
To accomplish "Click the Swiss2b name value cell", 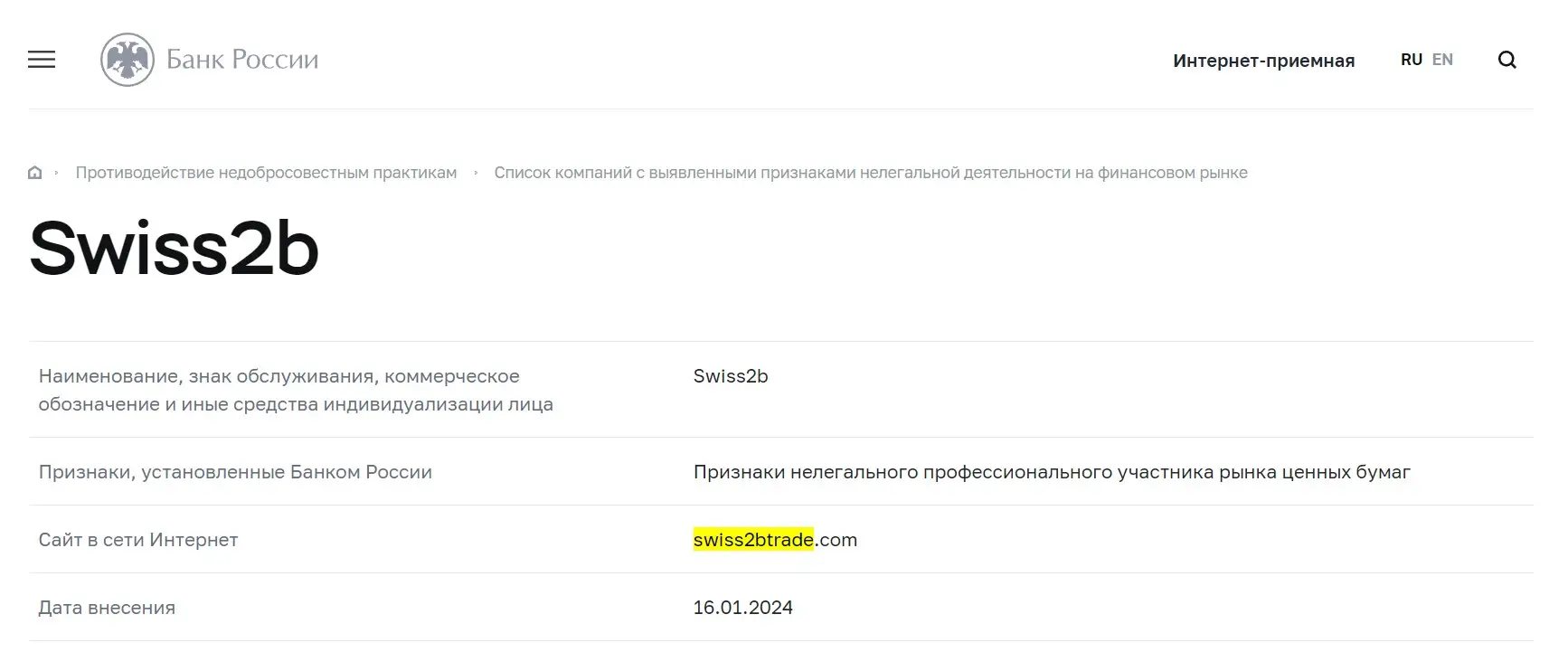I will tap(731, 376).
